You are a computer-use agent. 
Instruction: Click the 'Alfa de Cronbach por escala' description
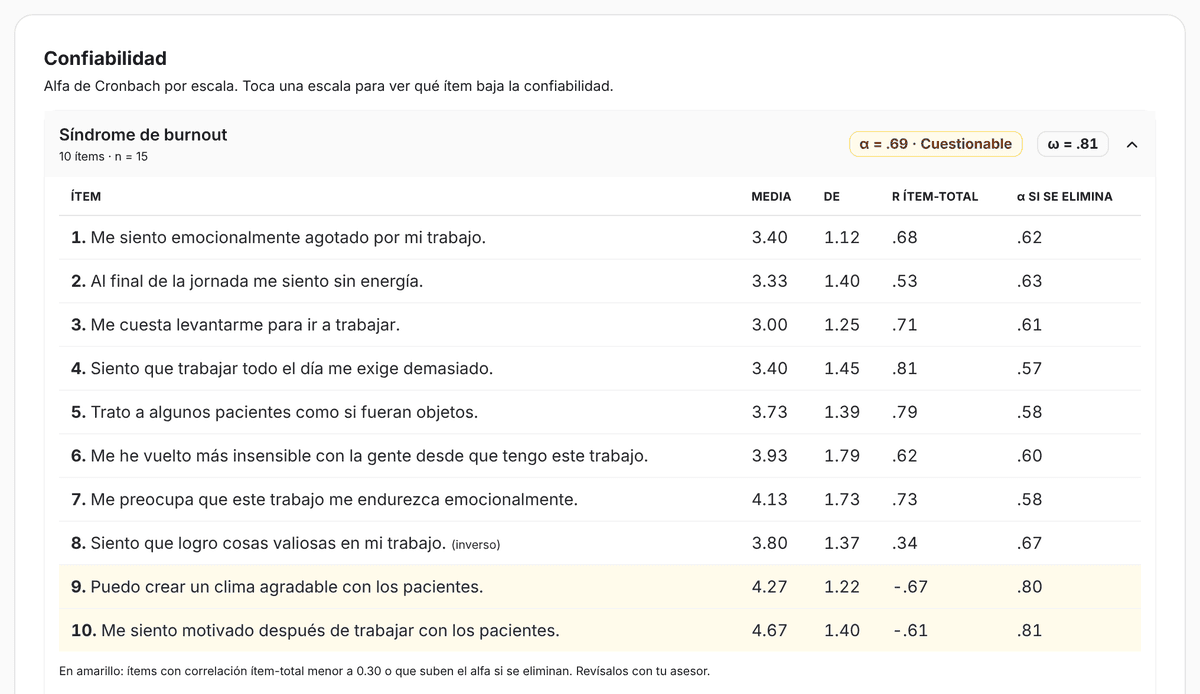point(328,86)
